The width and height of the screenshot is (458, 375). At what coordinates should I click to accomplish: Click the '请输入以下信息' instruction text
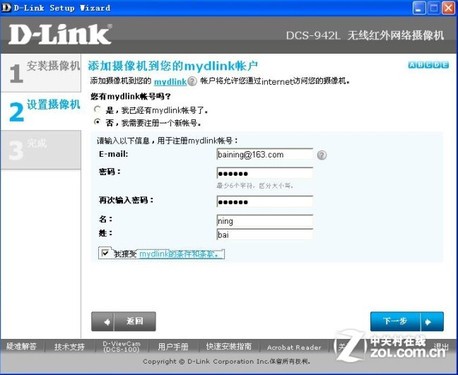pos(167,141)
